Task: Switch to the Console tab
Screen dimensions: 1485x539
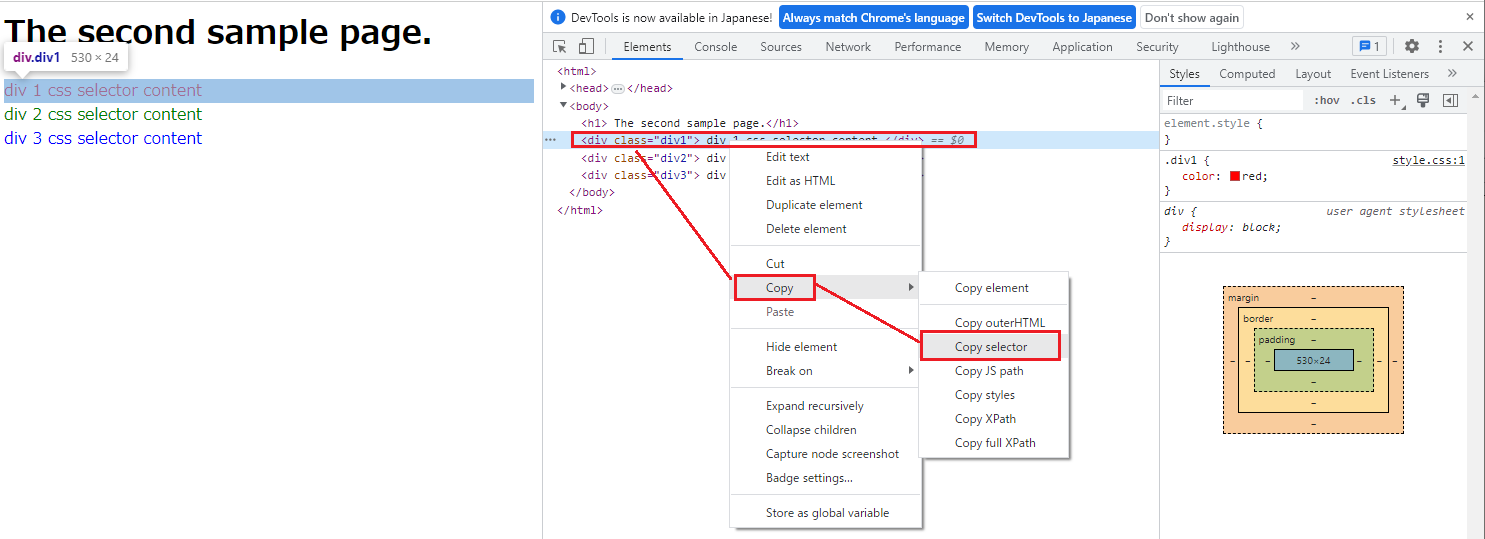Action: (715, 47)
